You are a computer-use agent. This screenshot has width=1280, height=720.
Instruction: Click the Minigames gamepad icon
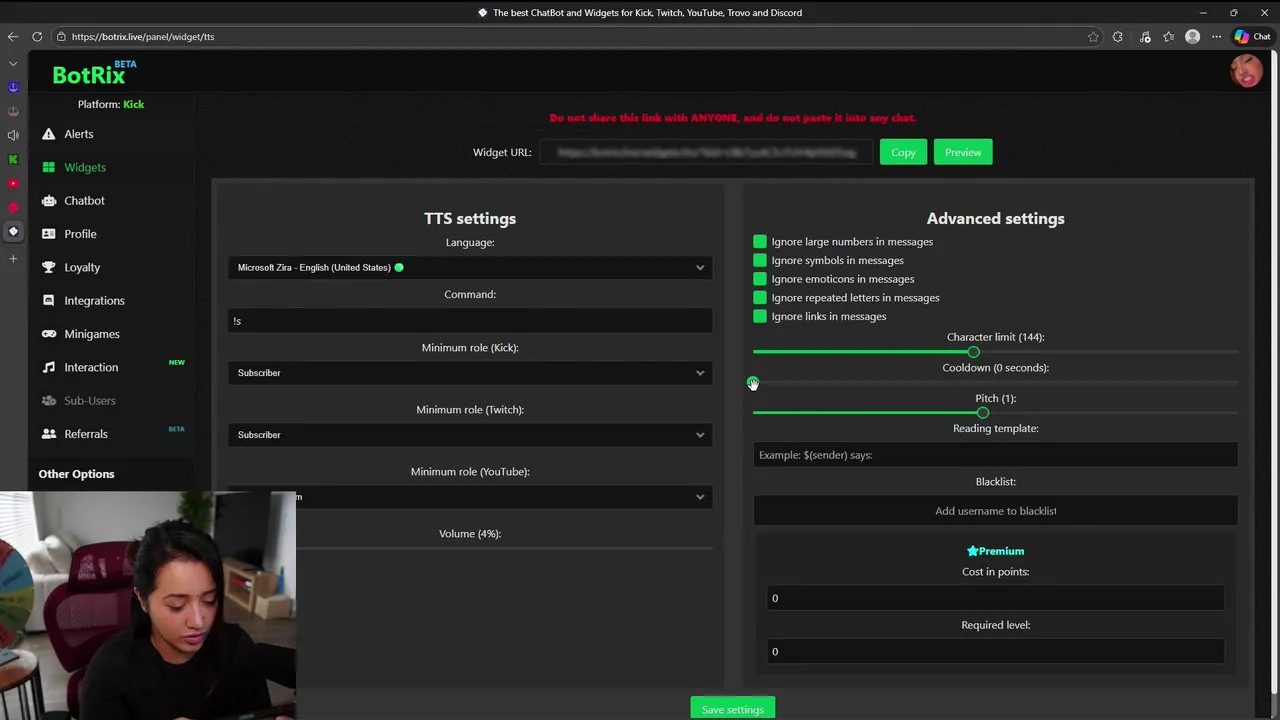point(48,334)
